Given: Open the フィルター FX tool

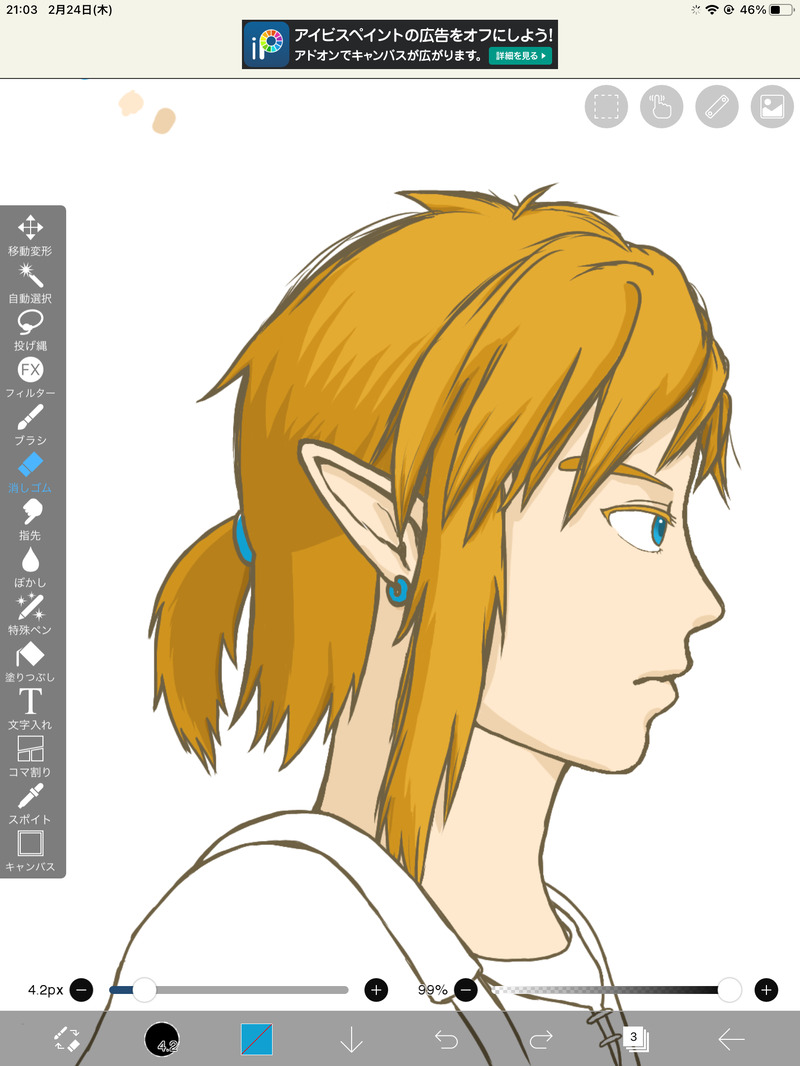Looking at the screenshot, I should (x=30, y=377).
